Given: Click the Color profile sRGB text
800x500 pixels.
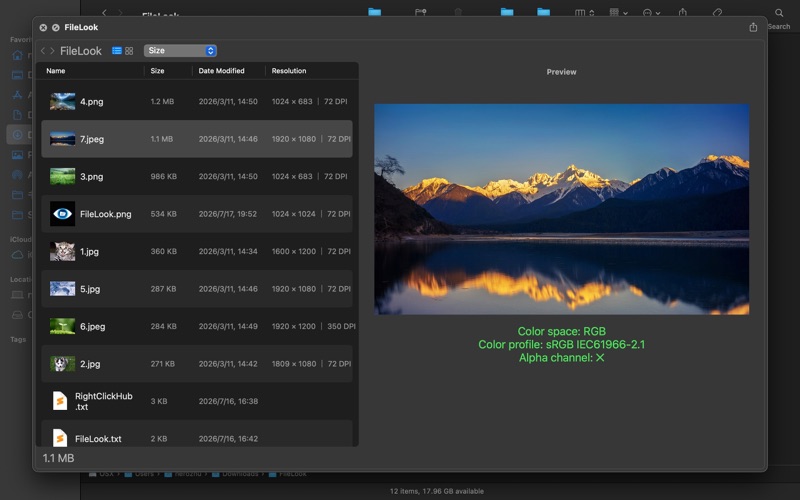Looking at the screenshot, I should click(561, 345).
